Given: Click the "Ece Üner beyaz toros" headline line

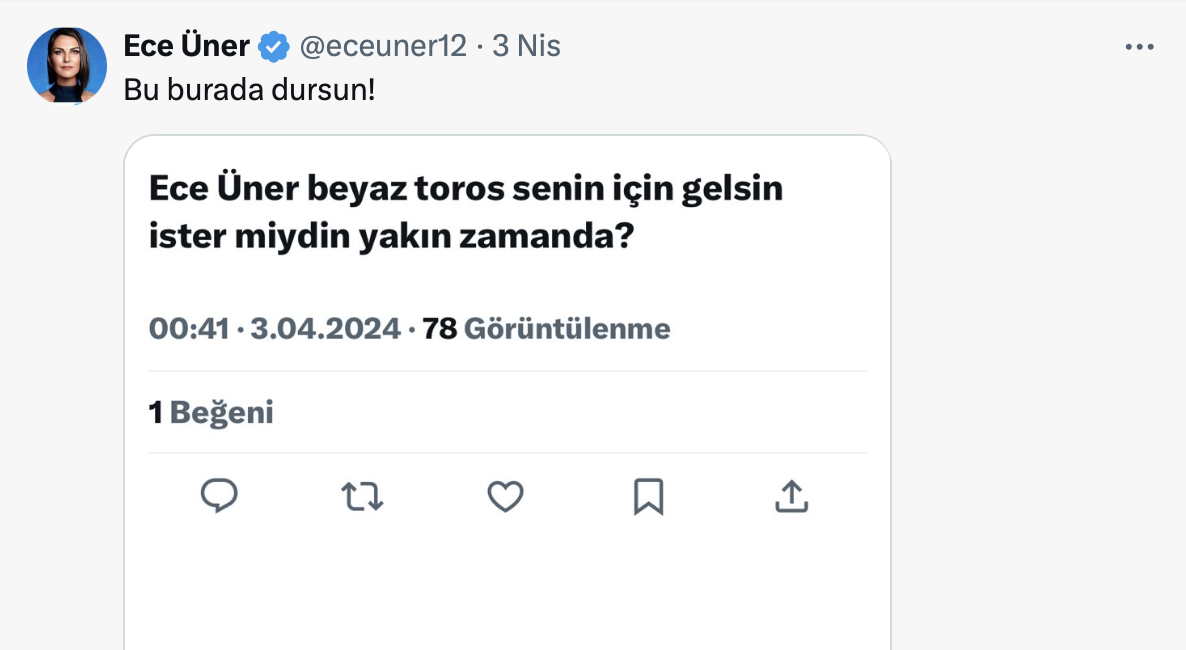Looking at the screenshot, I should click(x=465, y=189).
